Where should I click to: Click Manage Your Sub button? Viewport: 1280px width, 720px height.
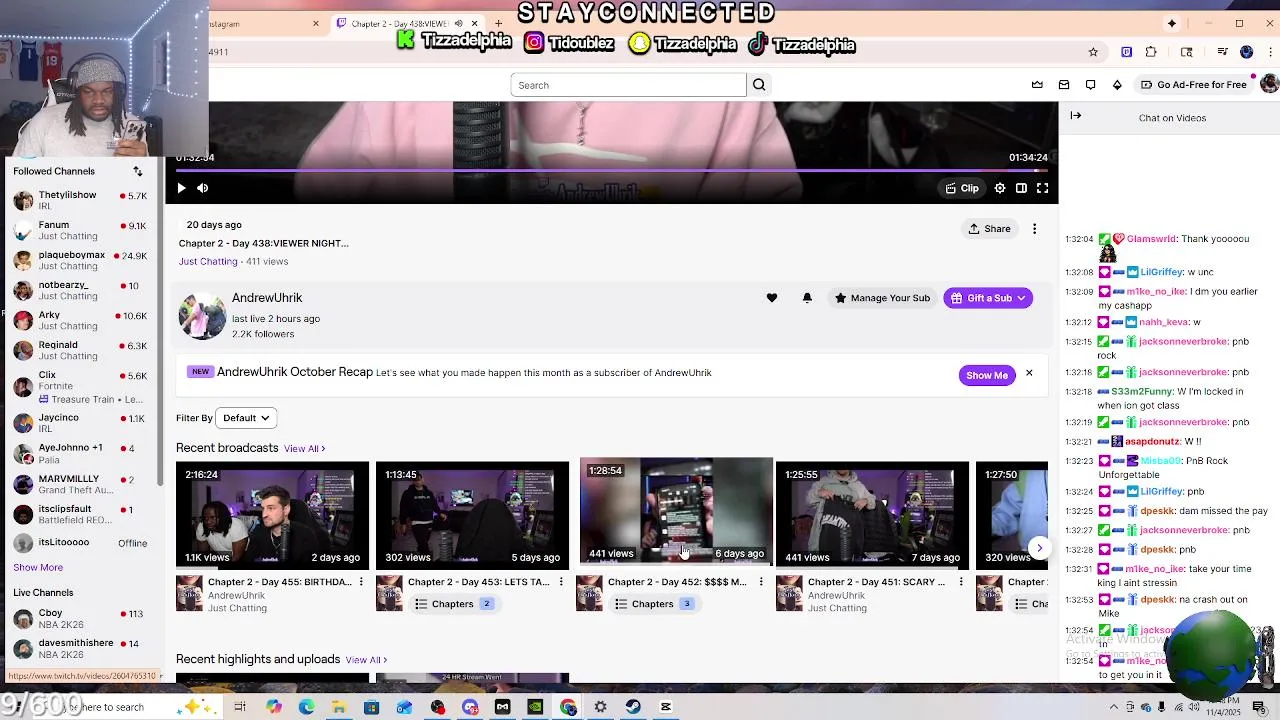click(x=882, y=298)
